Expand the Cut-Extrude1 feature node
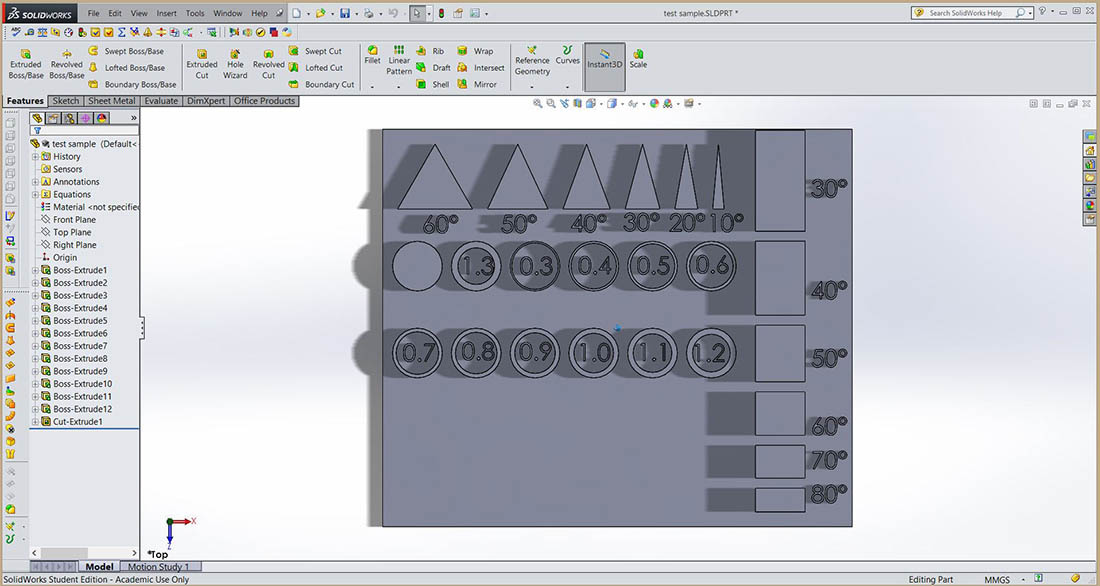This screenshot has height=586, width=1100. click(35, 422)
